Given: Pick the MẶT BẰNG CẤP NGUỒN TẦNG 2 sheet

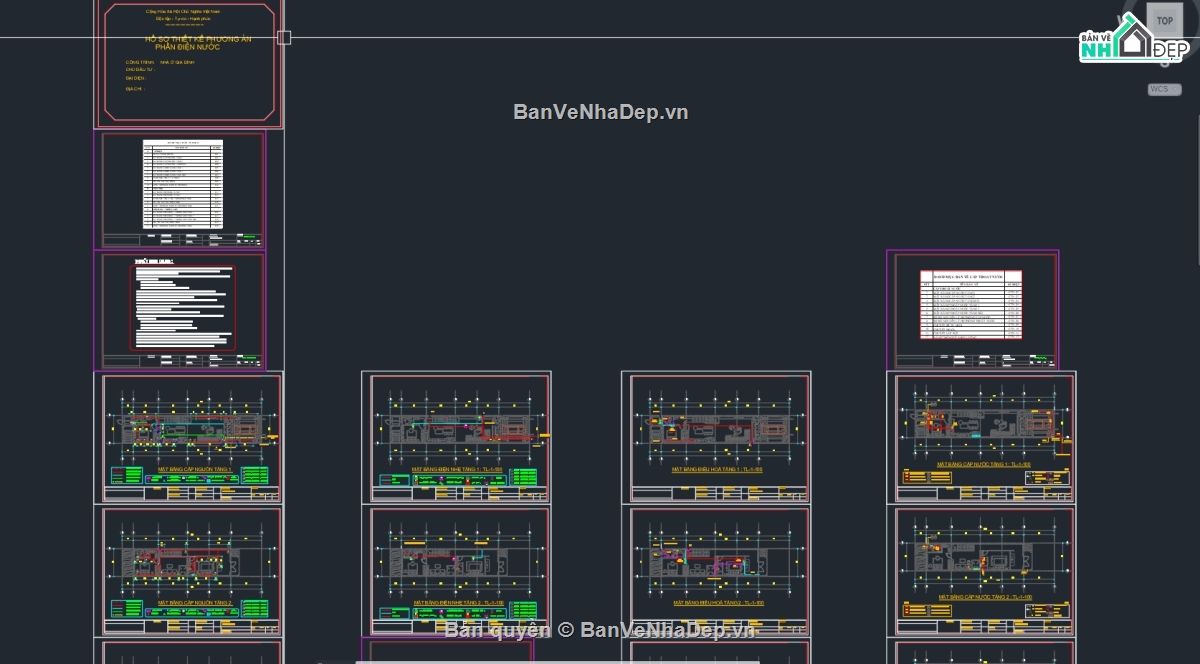Looking at the screenshot, I should 189,571.
